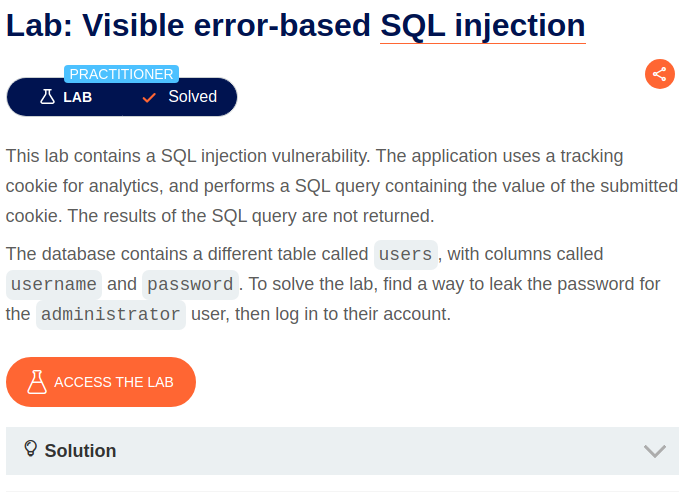The image size is (689, 496).
Task: Click the flask icon in LAB badge
Action: [x=47, y=97]
